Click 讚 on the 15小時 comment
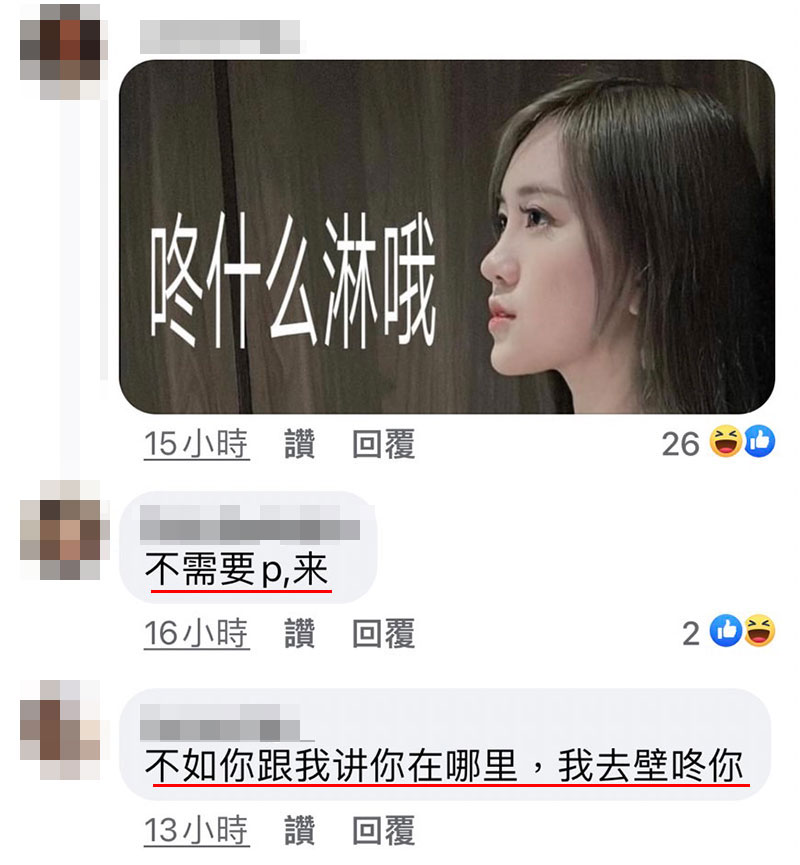The image size is (800, 865). point(300,444)
